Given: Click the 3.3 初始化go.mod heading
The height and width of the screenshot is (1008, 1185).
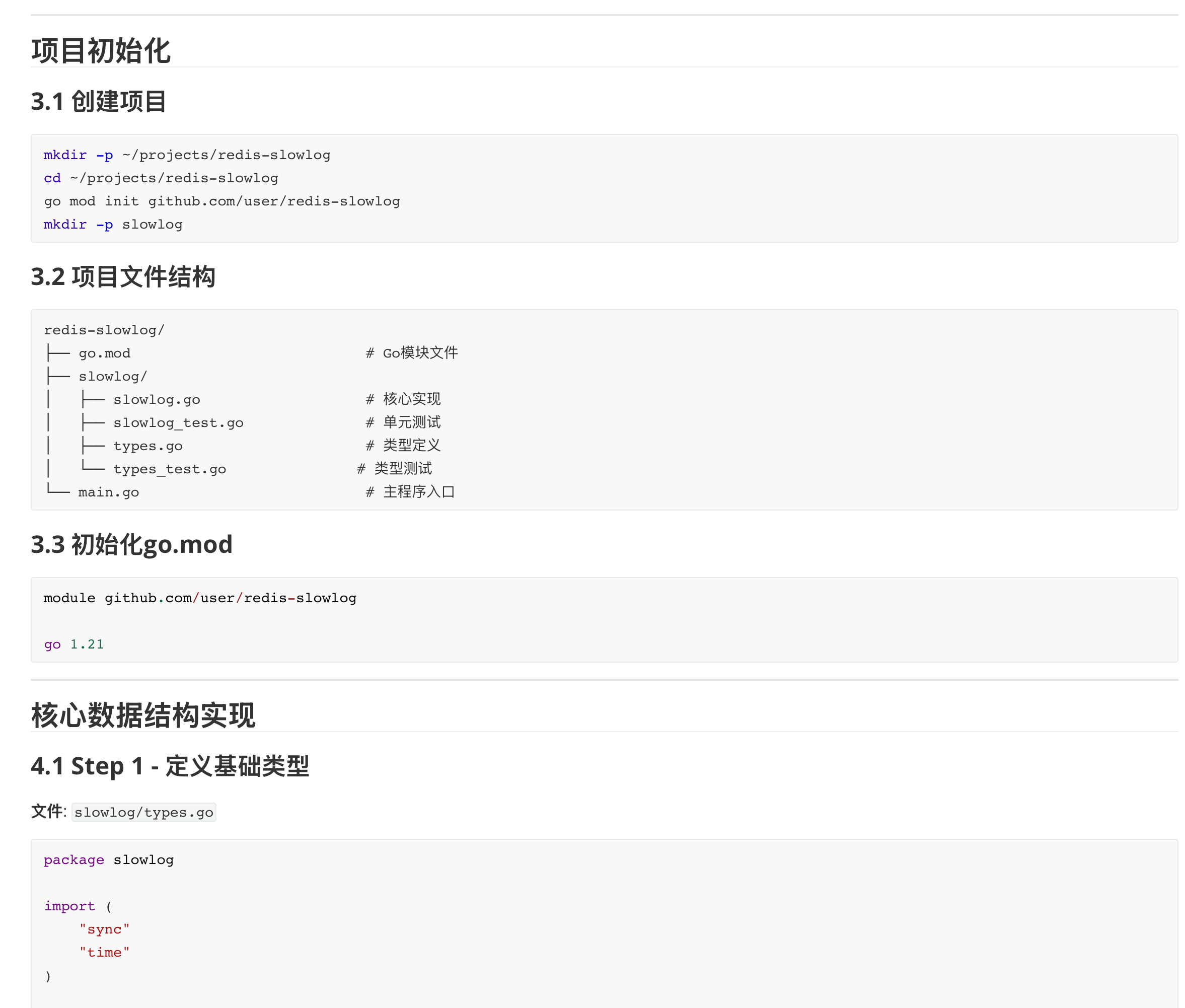Looking at the screenshot, I should pyautogui.click(x=131, y=545).
